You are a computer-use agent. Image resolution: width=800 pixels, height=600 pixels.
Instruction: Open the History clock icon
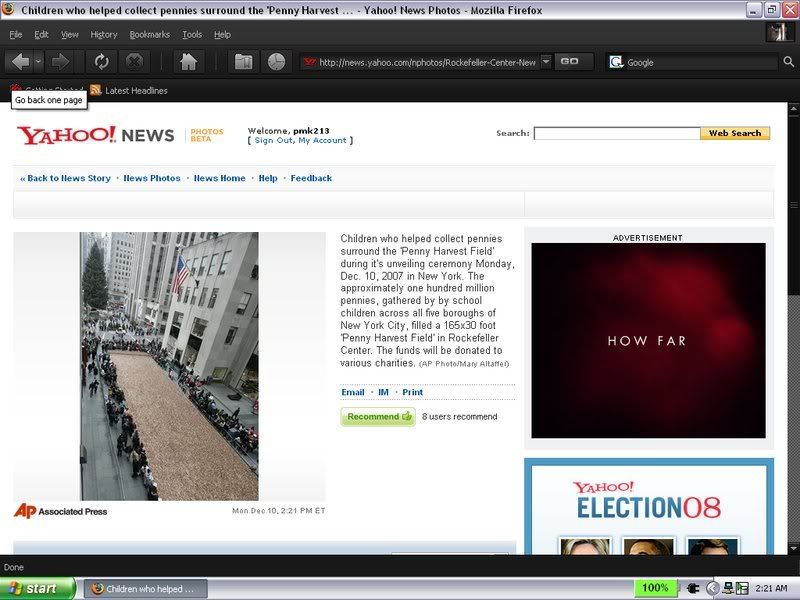click(x=276, y=62)
